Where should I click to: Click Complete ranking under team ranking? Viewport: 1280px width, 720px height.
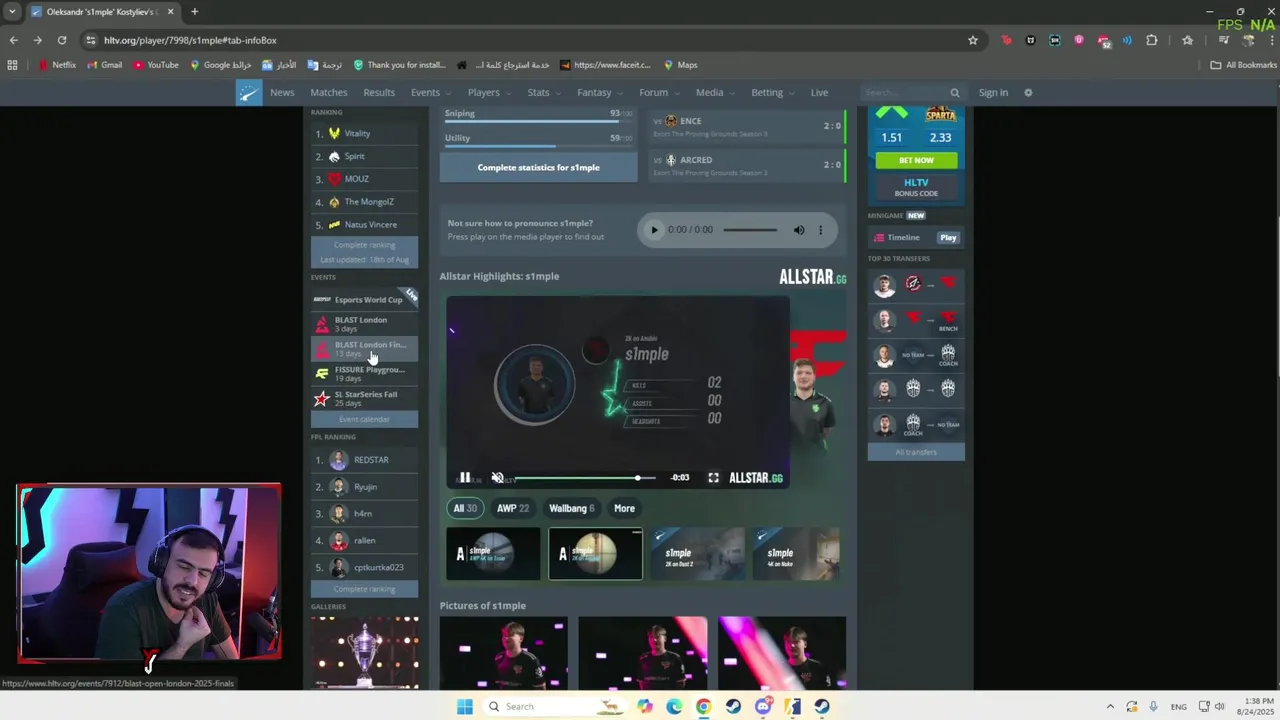(x=364, y=245)
